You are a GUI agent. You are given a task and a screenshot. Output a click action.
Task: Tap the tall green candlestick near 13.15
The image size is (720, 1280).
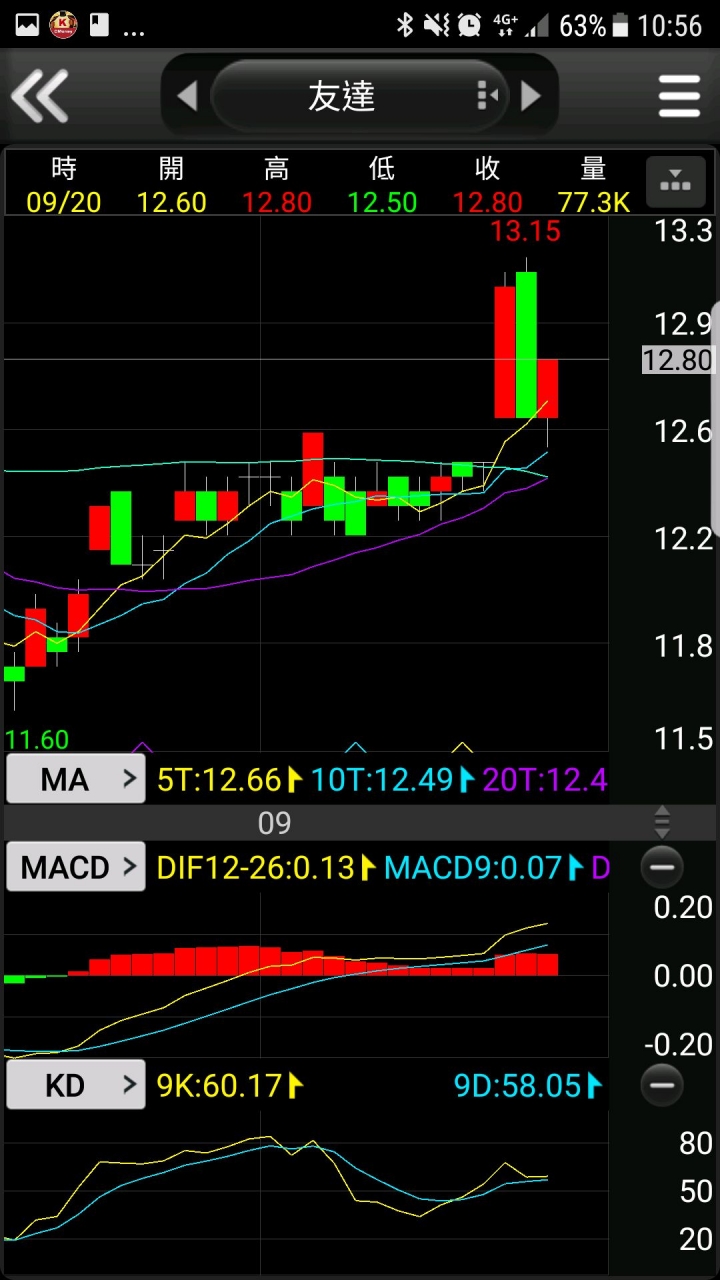526,344
